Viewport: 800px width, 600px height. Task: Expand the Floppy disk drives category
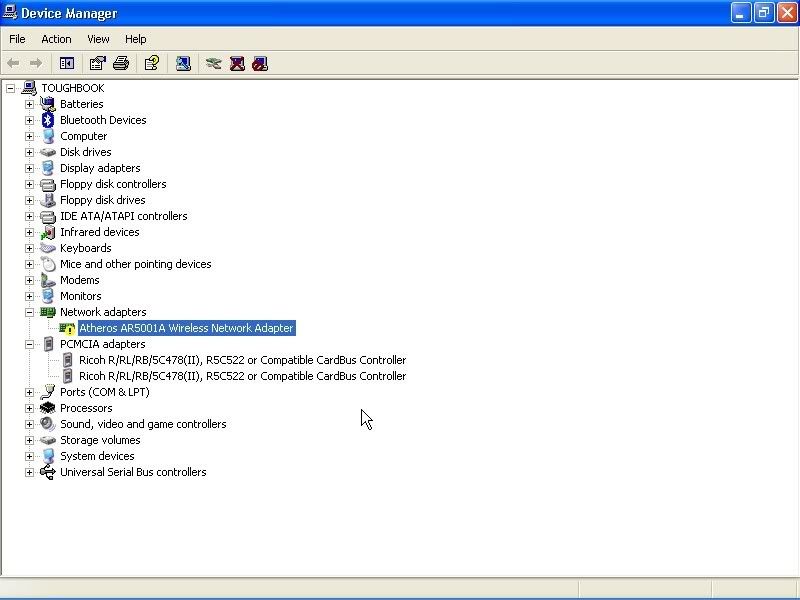(29, 200)
